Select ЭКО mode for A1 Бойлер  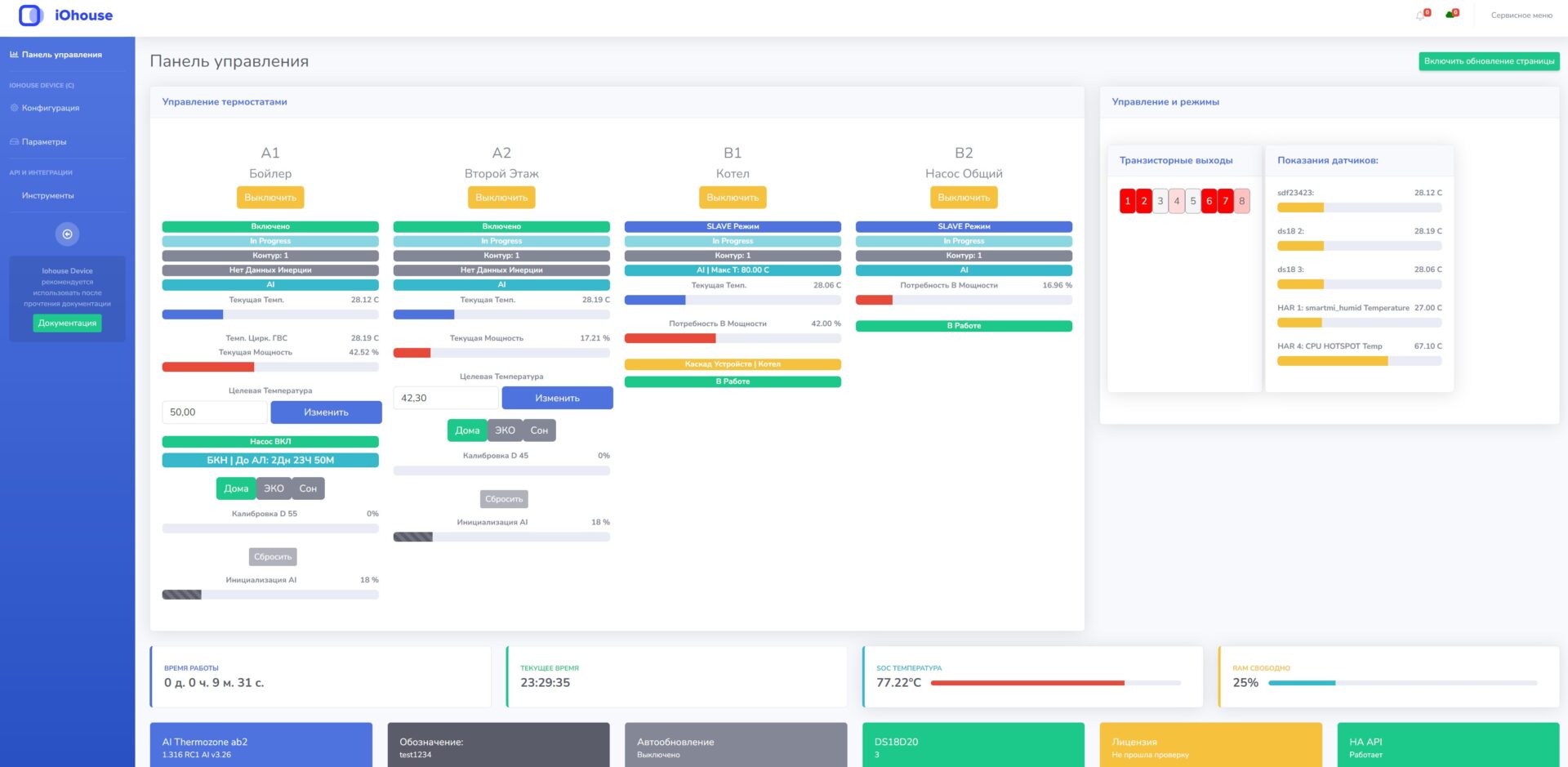[x=274, y=488]
